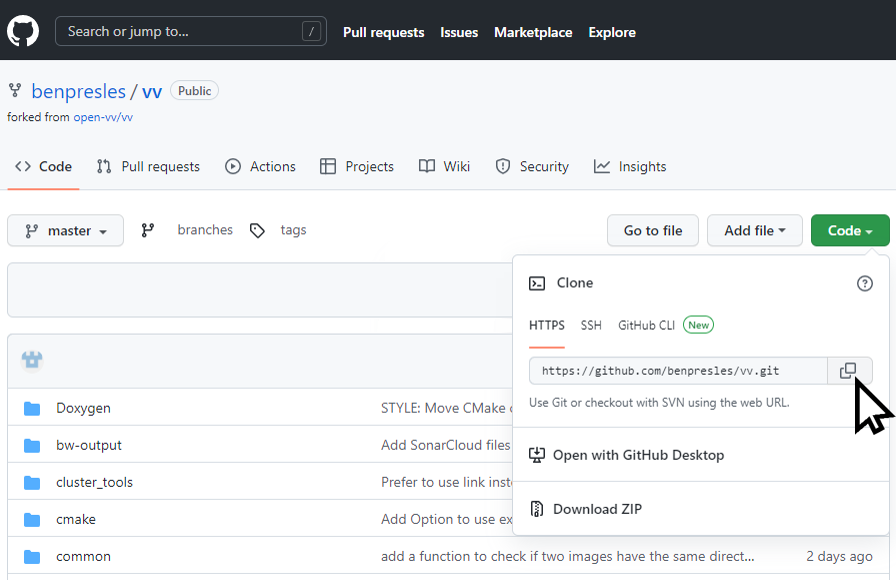Open the cmake folder
Image resolution: width=896 pixels, height=580 pixels.
76,519
